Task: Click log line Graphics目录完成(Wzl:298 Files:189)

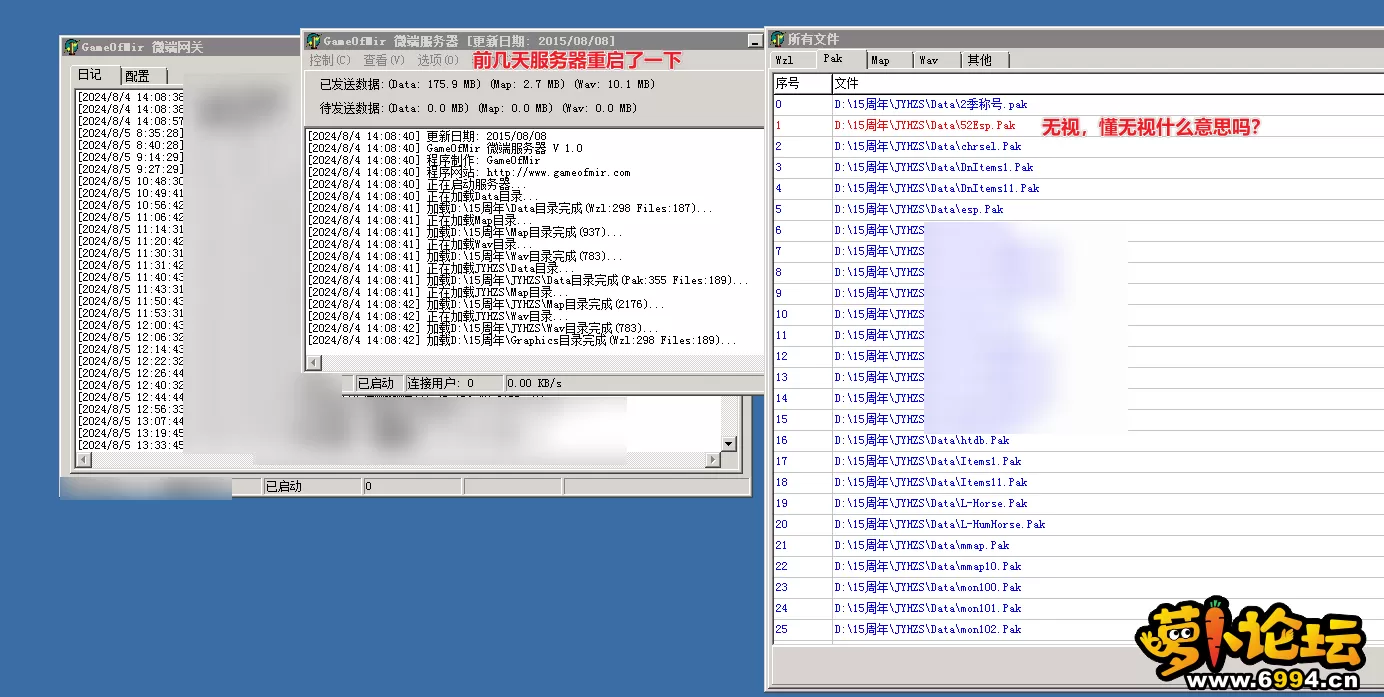Action: tap(522, 340)
